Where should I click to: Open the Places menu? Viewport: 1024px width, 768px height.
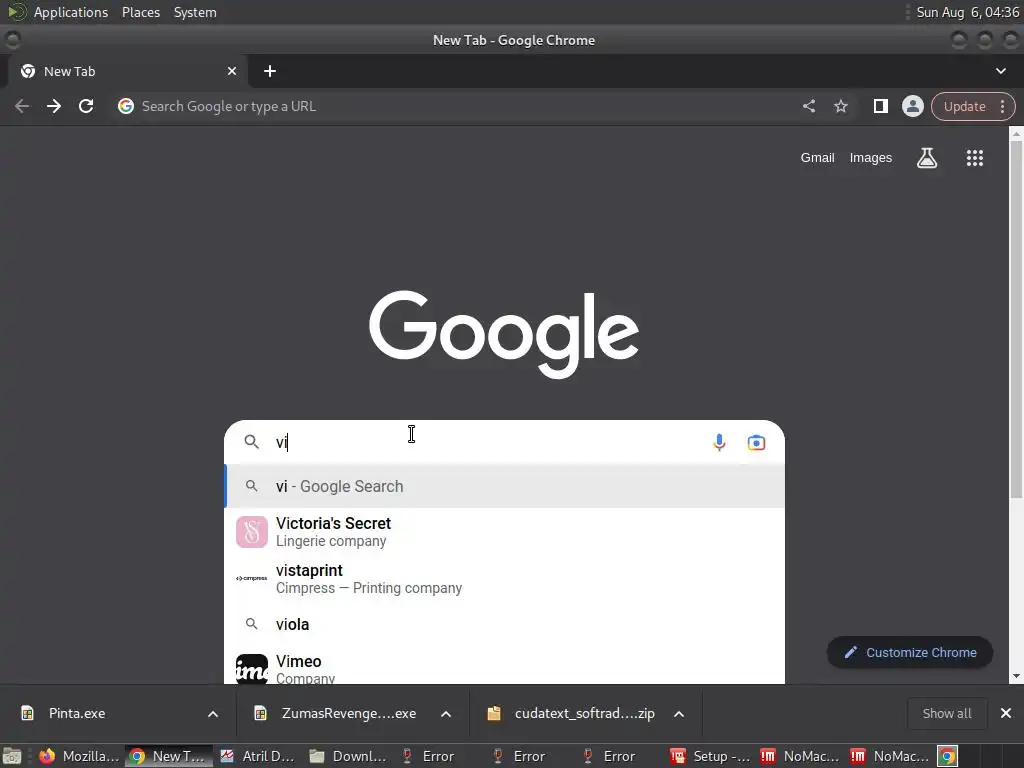click(x=141, y=12)
